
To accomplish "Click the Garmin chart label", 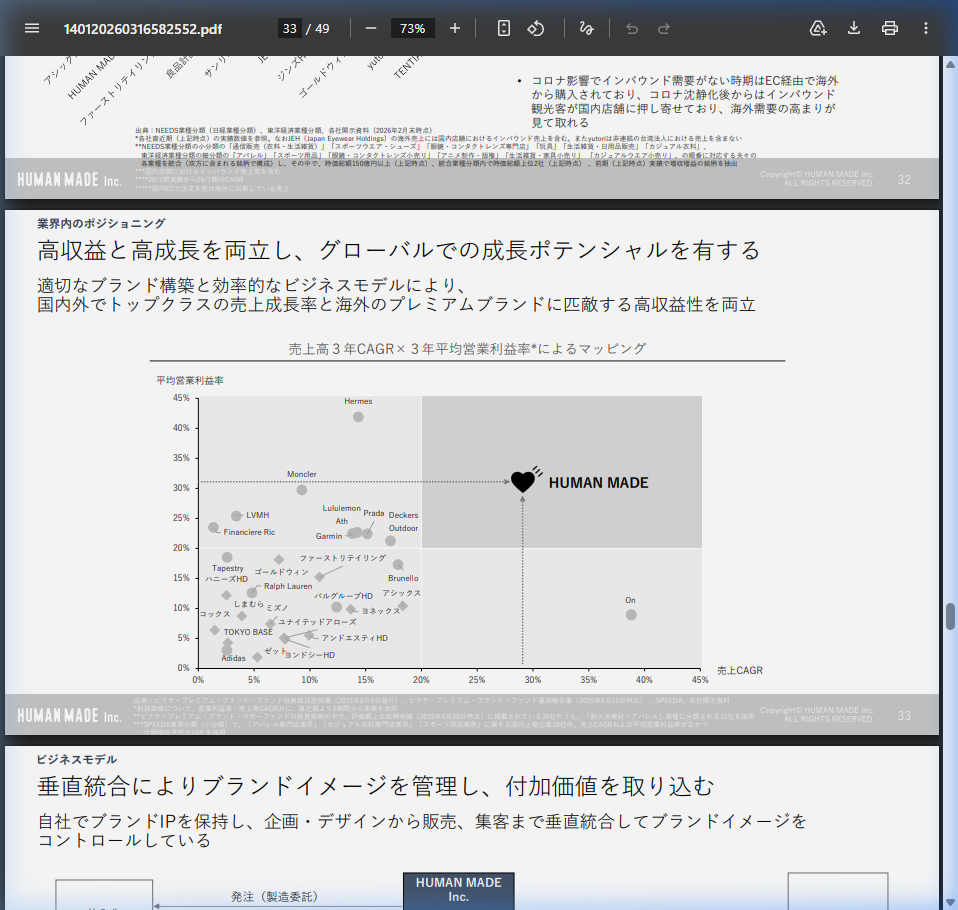I will (x=329, y=536).
